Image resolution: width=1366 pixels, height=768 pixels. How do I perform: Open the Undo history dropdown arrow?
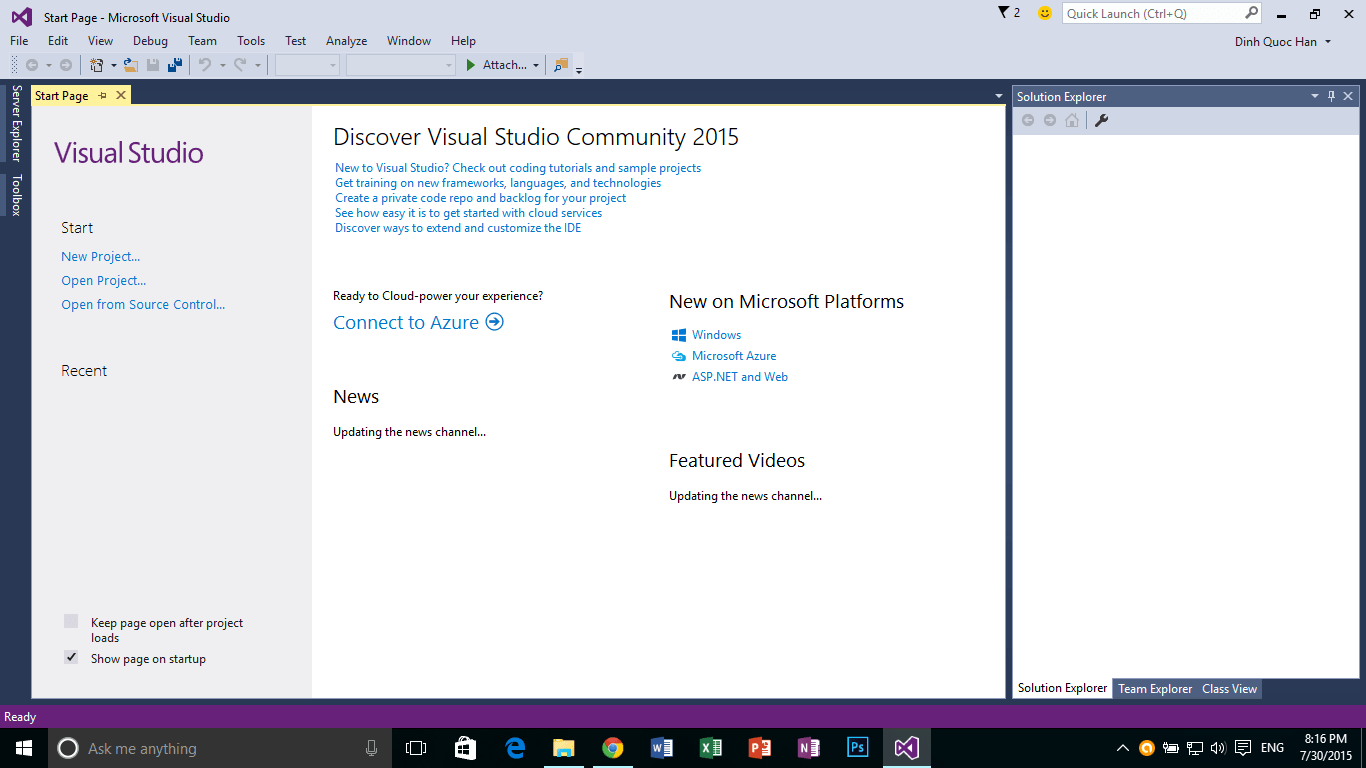pos(222,65)
